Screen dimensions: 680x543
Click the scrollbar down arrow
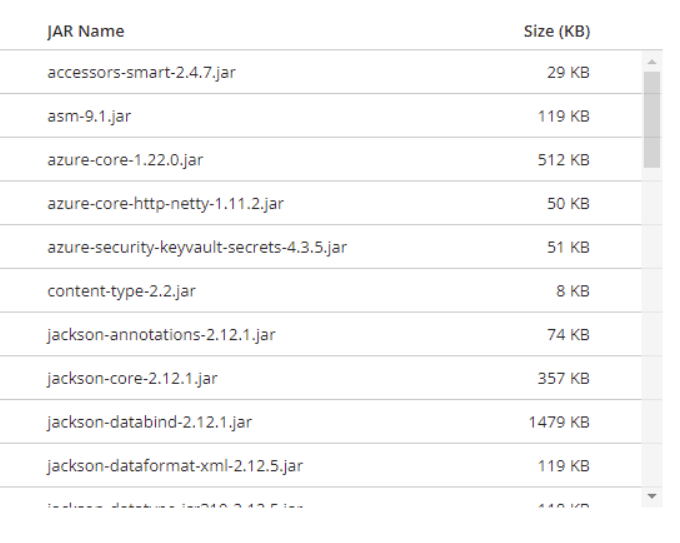(652, 496)
